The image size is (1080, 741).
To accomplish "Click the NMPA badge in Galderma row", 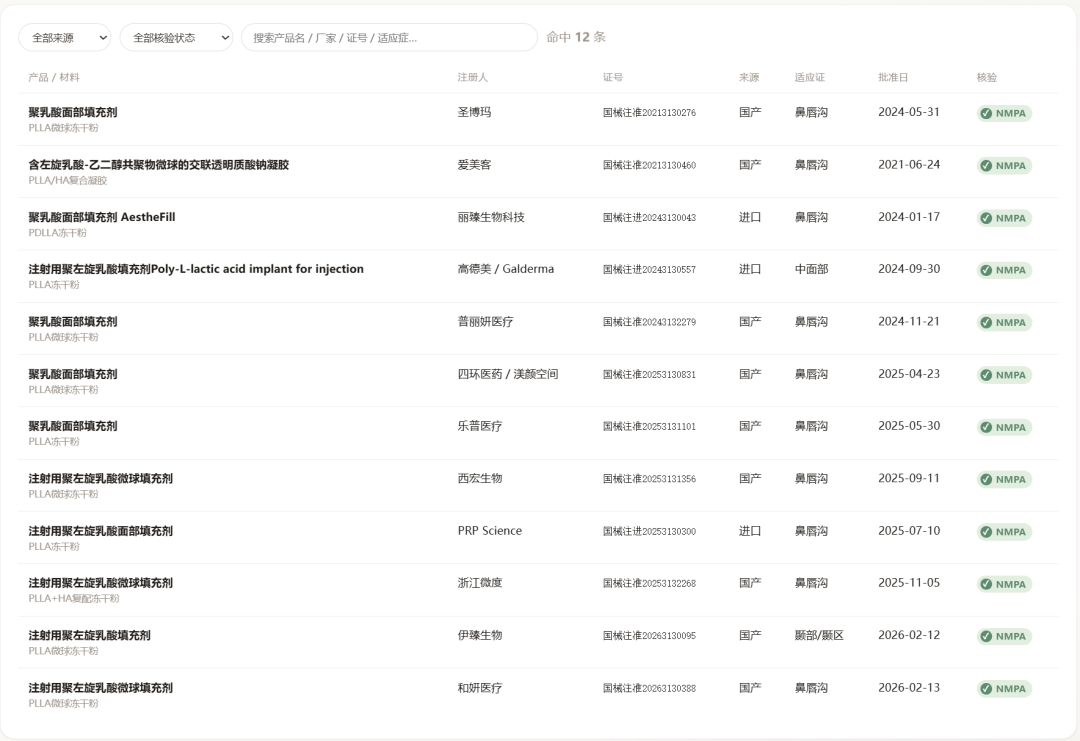I will [x=1004, y=270].
